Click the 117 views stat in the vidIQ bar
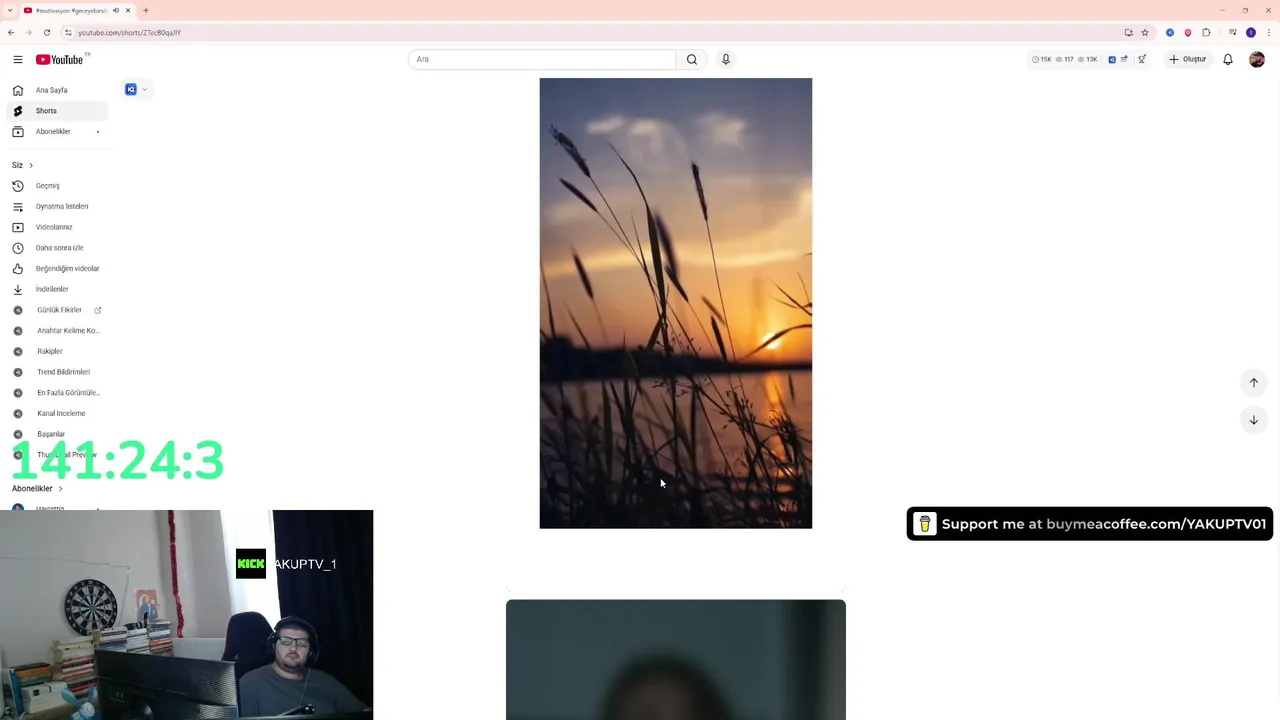 tap(1064, 59)
